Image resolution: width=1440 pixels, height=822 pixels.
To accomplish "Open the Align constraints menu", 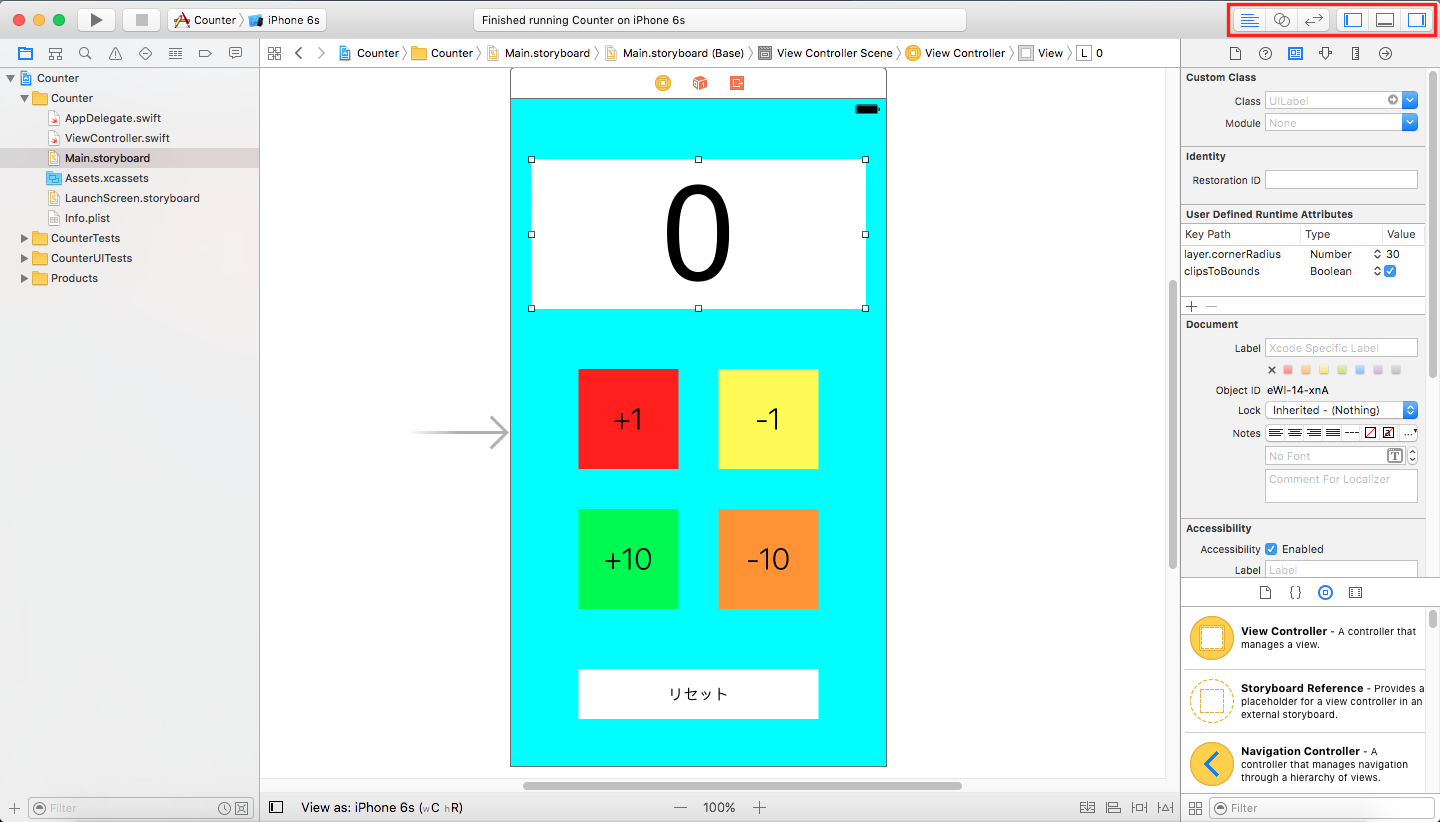I will [x=1113, y=807].
